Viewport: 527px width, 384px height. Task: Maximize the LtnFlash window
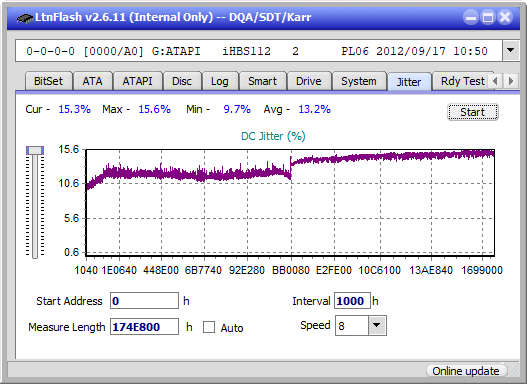488,17
